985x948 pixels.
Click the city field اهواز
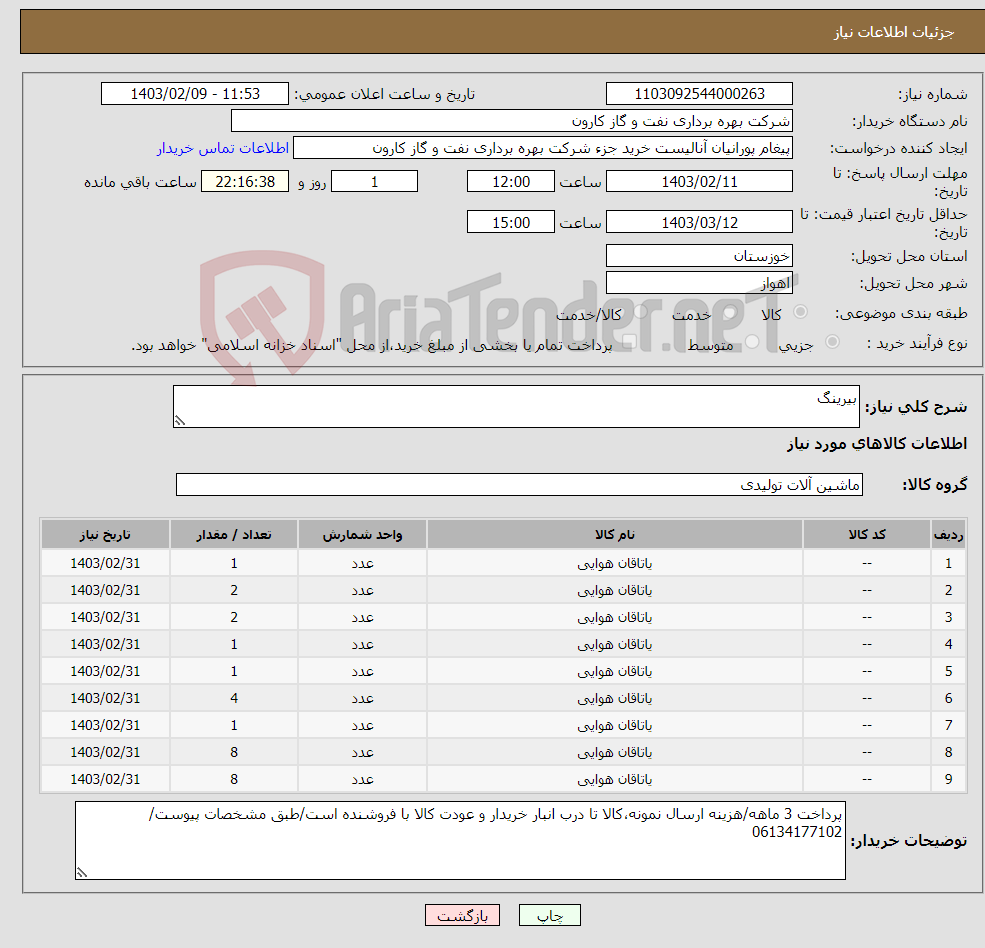(699, 283)
